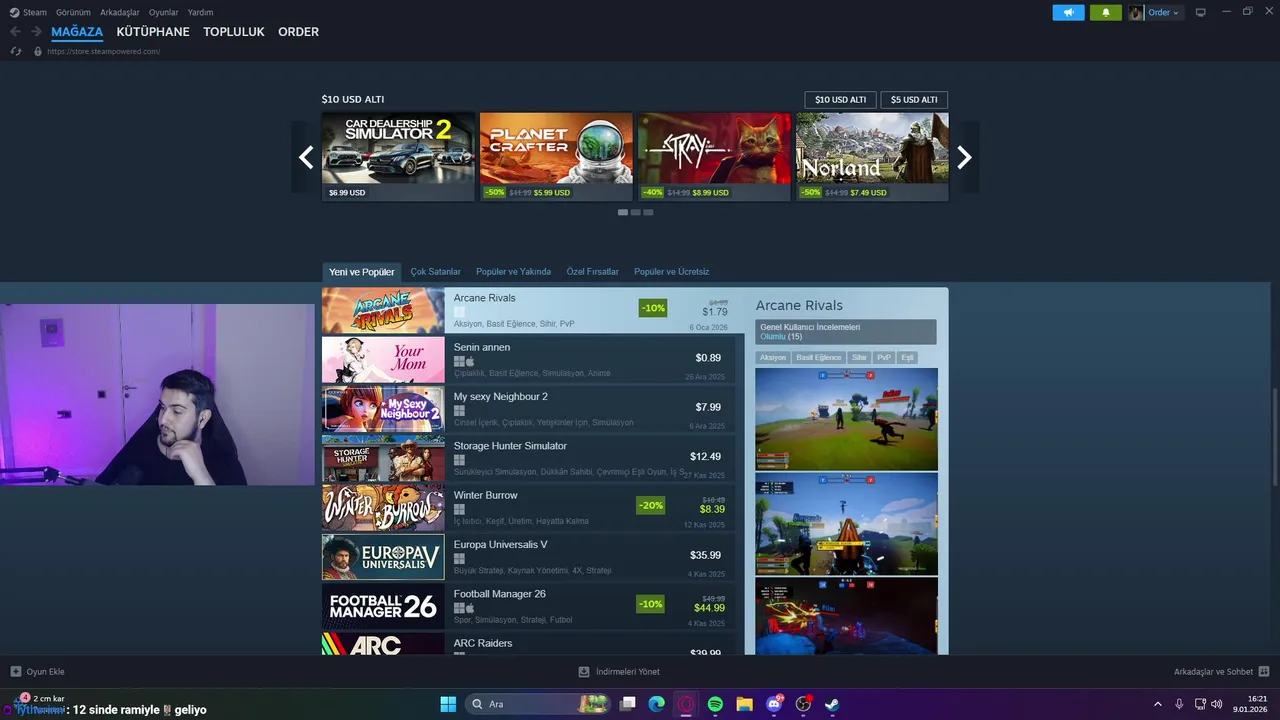Click the microphone tray icon
The height and width of the screenshot is (720, 1280).
coord(1179,704)
